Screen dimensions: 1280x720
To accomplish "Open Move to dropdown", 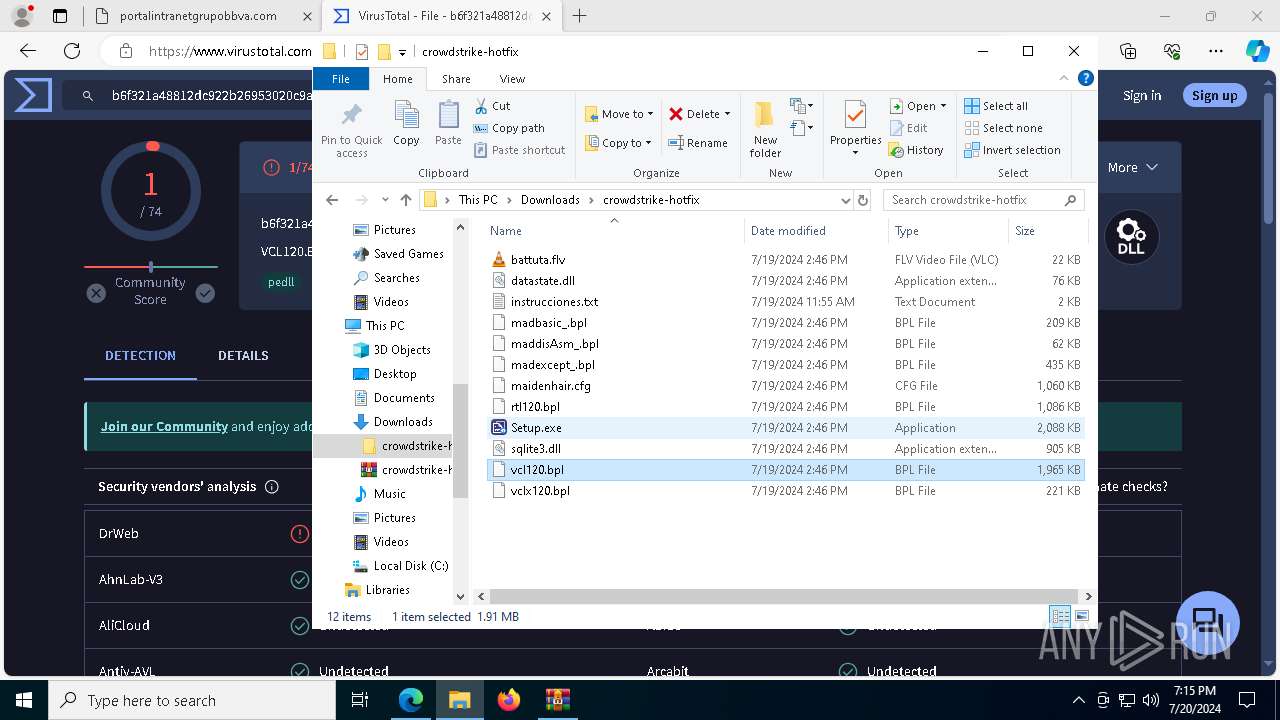I will (619, 114).
